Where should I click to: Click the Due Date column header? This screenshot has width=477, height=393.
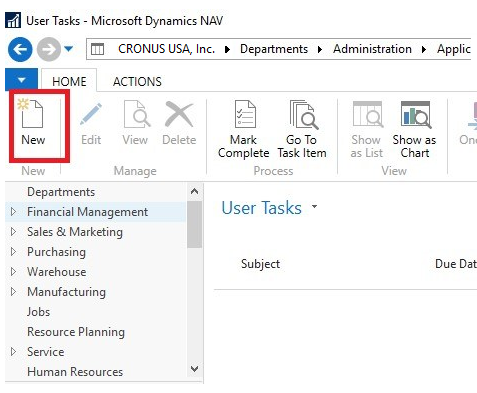455,264
